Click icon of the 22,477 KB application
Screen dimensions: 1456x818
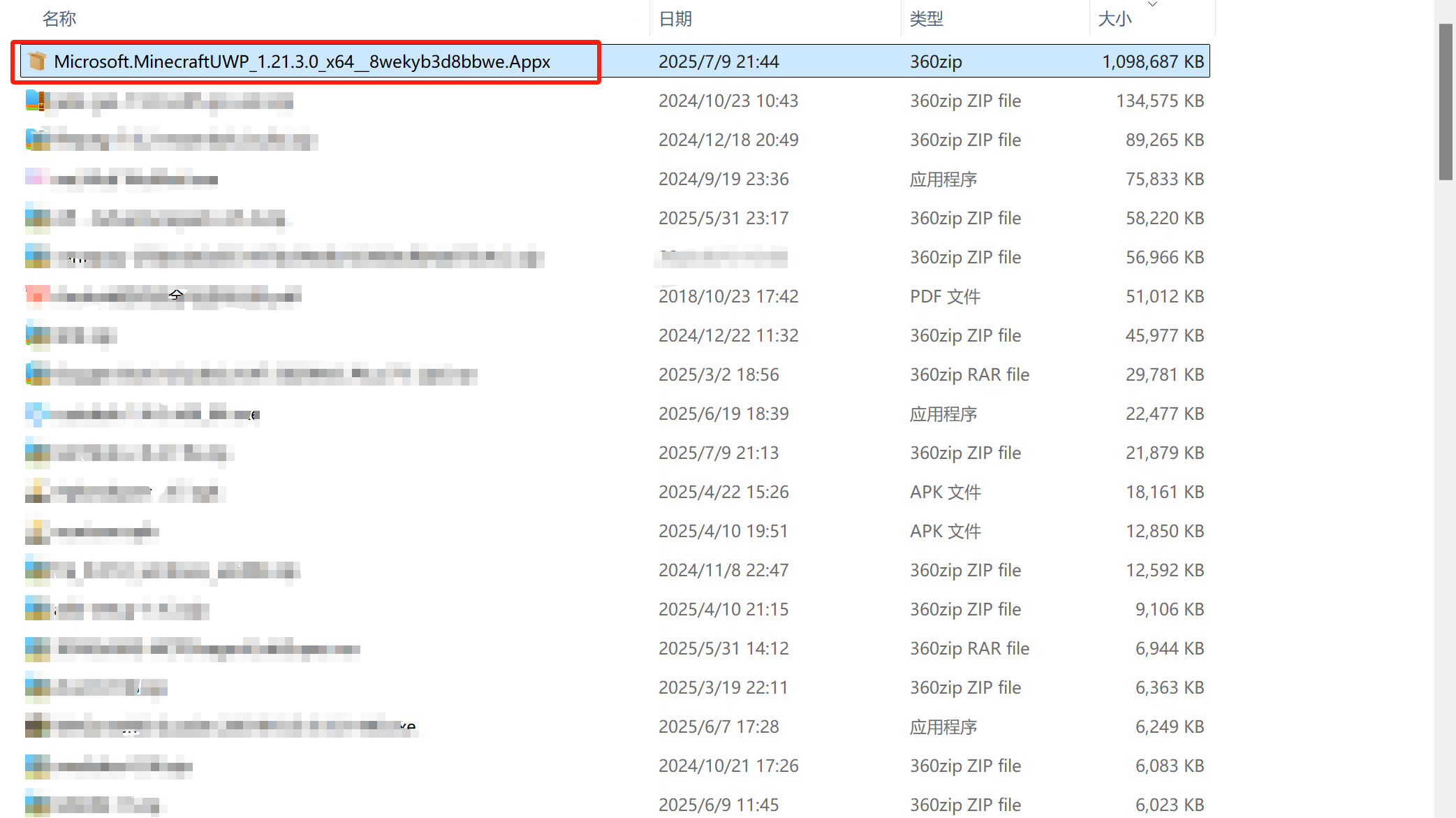pyautogui.click(x=37, y=414)
